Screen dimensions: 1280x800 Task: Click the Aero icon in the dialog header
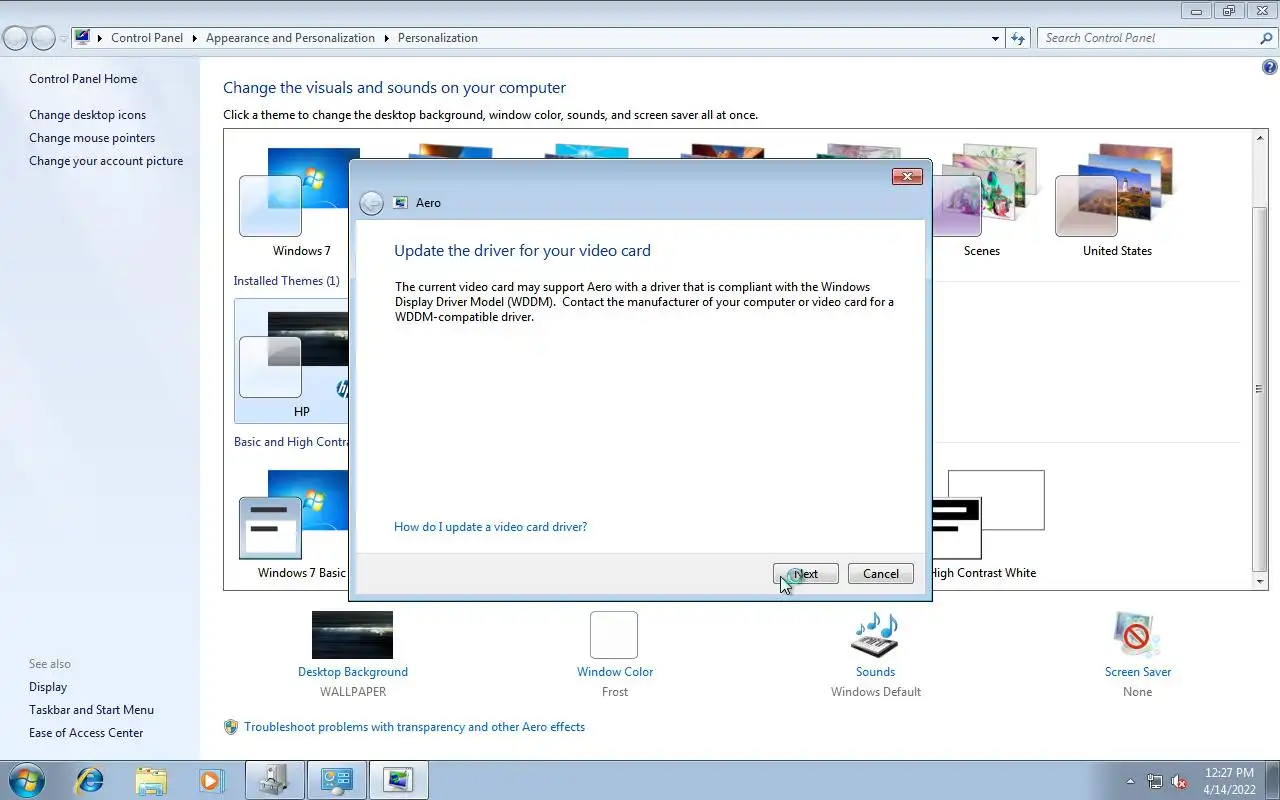400,203
